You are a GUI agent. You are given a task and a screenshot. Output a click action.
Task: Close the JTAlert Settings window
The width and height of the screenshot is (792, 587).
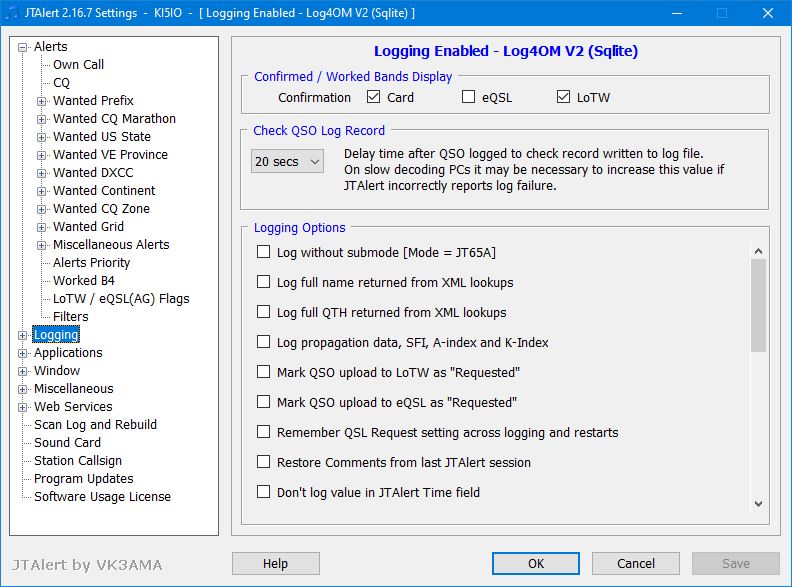[x=768, y=13]
